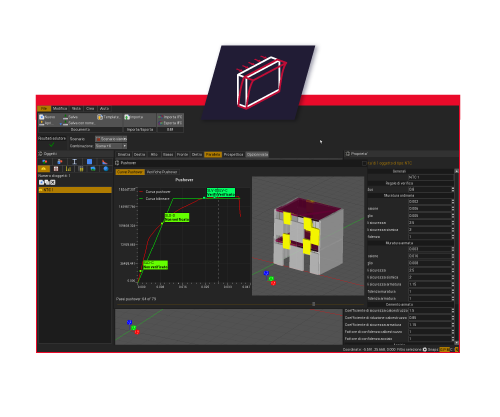Click the delete object icon above the list

[x=53, y=182]
